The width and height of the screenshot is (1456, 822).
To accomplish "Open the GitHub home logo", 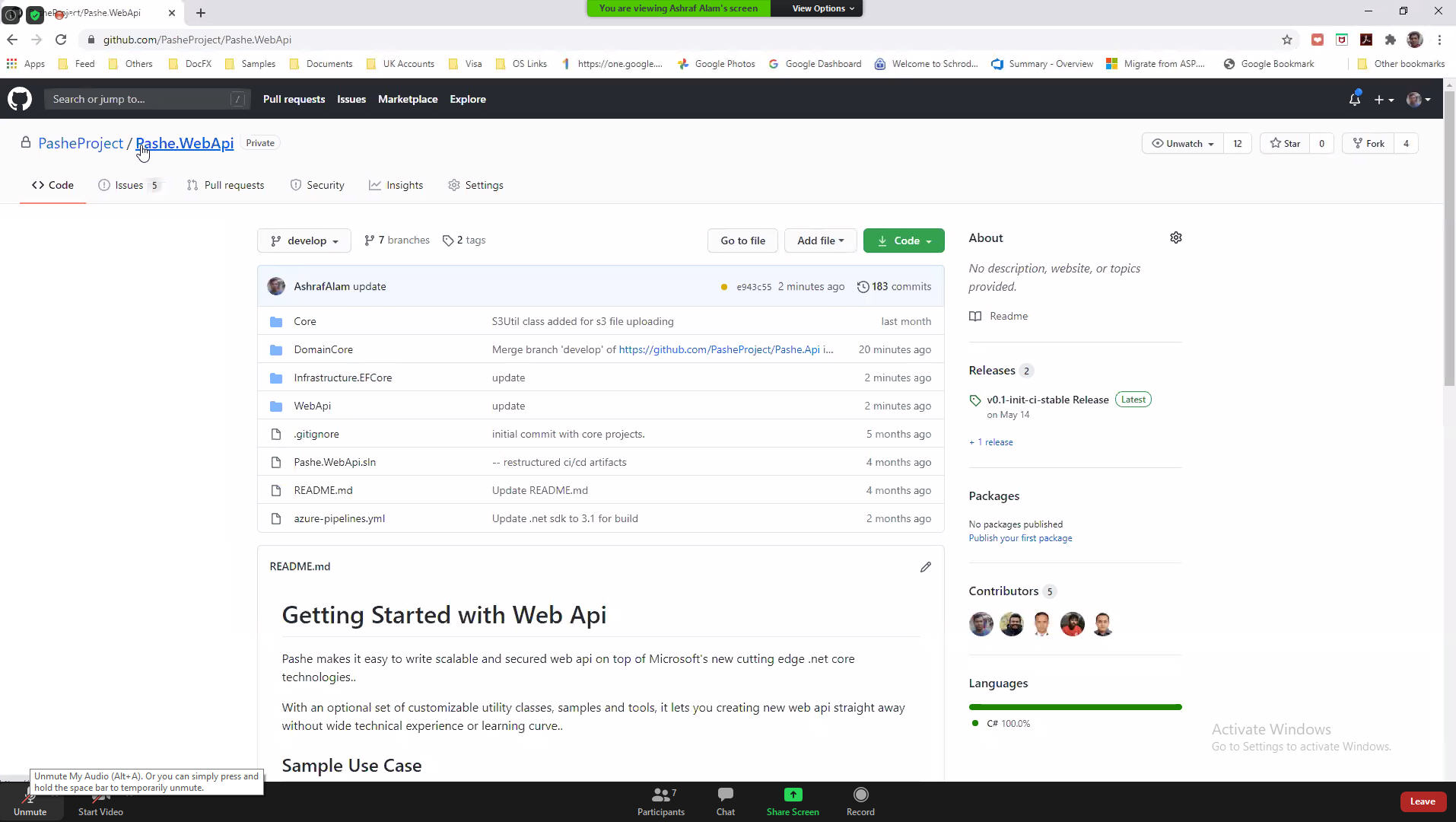I will point(20,99).
